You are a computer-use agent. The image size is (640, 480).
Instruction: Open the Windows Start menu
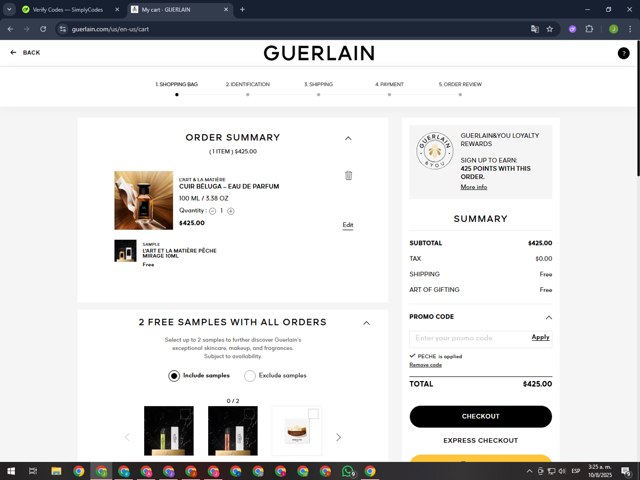click(x=11, y=471)
